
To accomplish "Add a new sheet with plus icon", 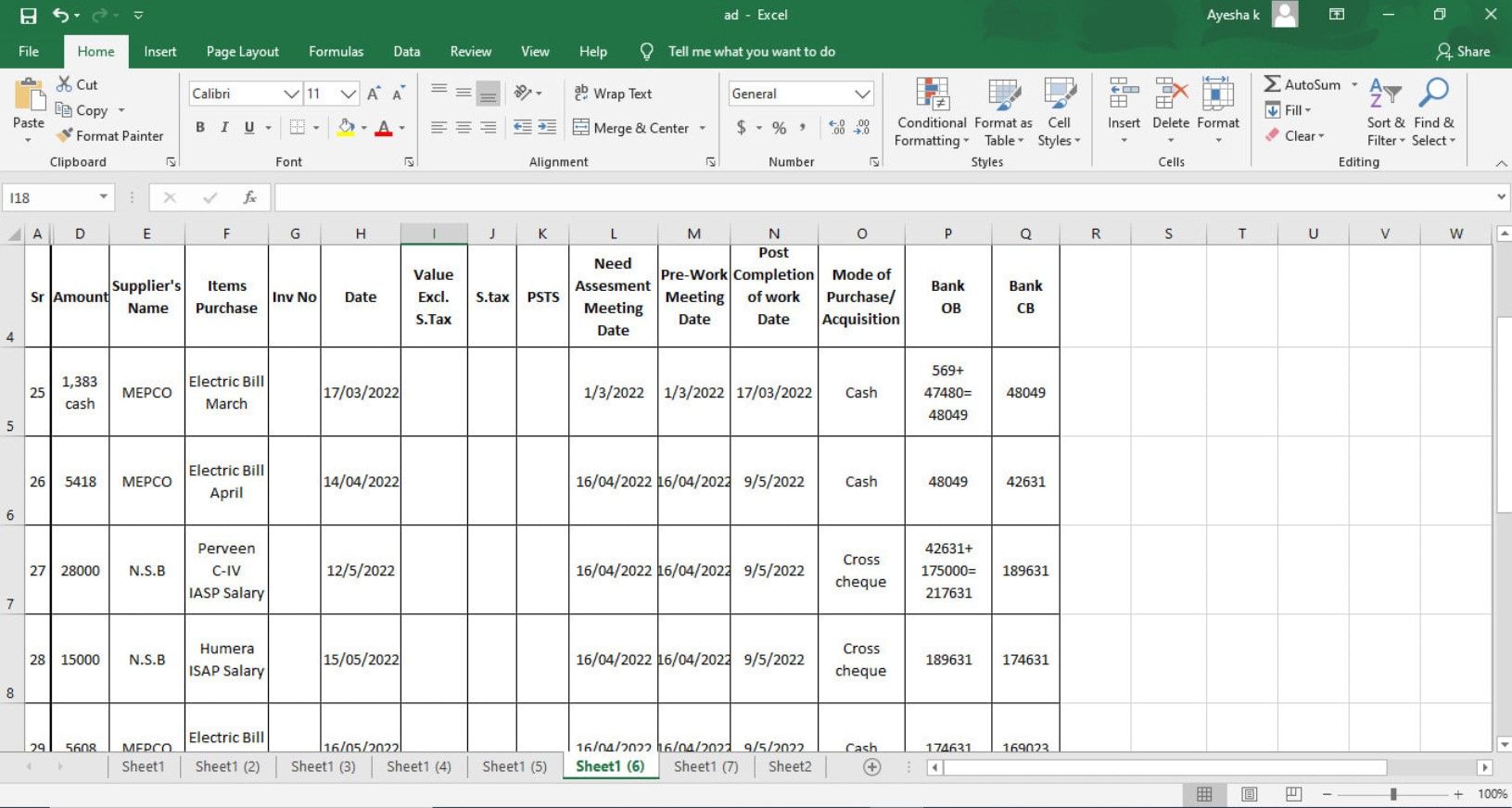I will [871, 766].
